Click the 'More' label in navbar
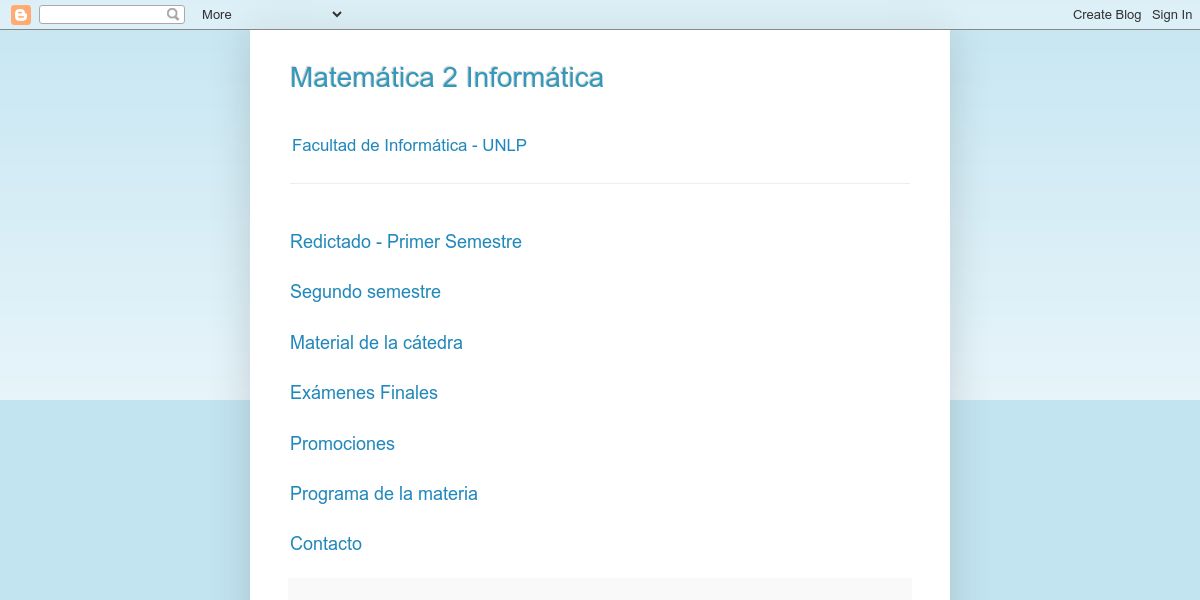This screenshot has height=600, width=1200. click(216, 14)
